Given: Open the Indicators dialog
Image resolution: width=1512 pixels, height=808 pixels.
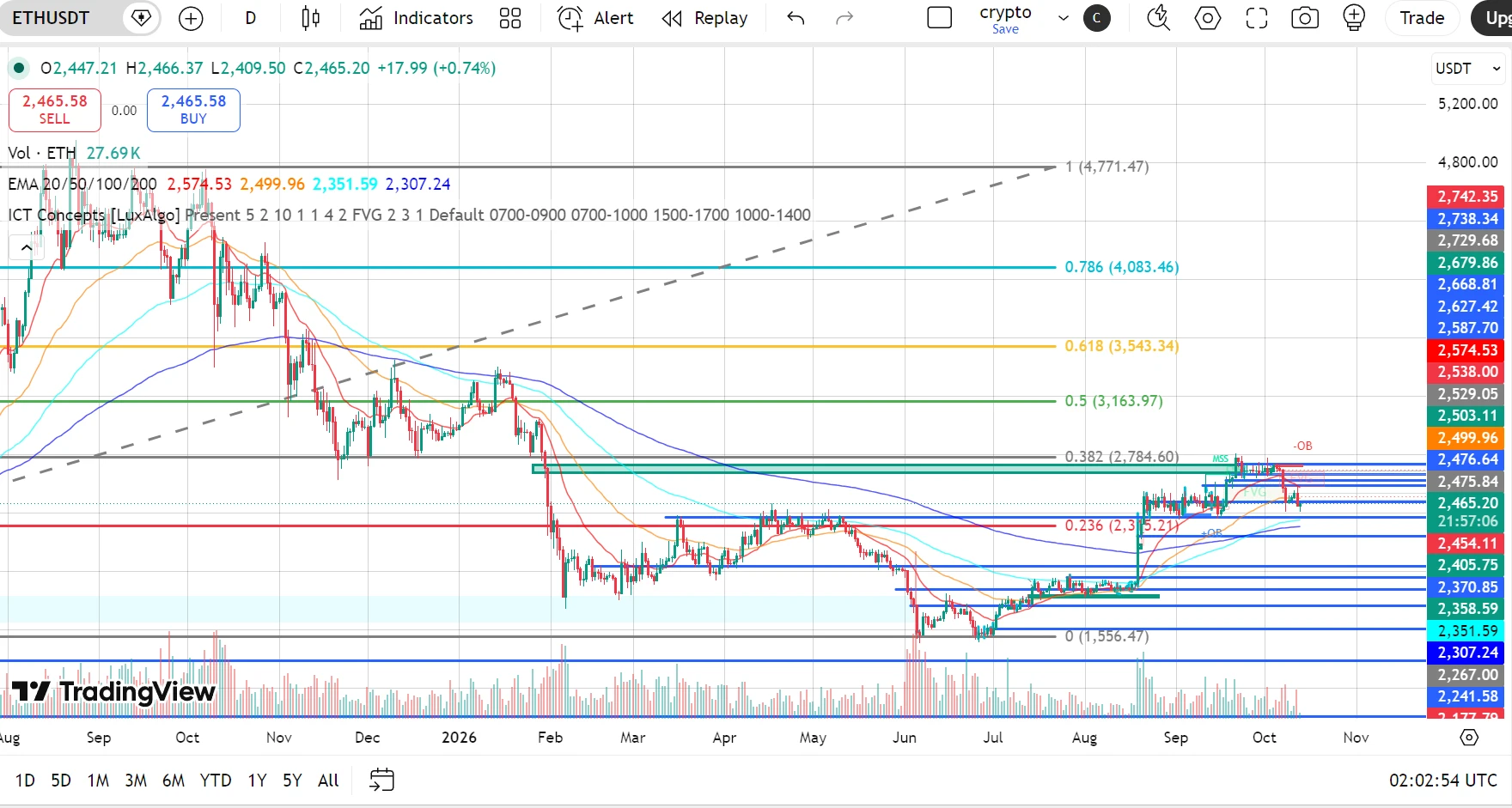Looking at the screenshot, I should pos(417,18).
